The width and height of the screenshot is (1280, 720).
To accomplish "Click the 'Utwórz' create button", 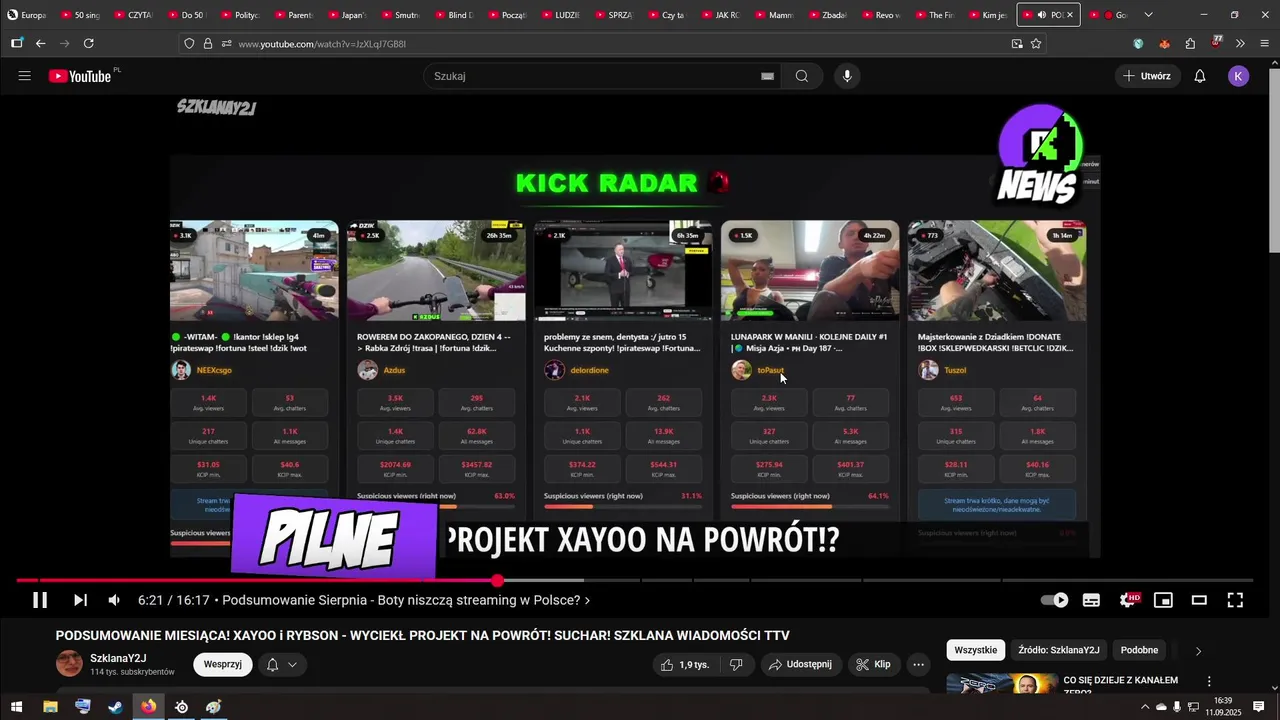I will coord(1147,76).
